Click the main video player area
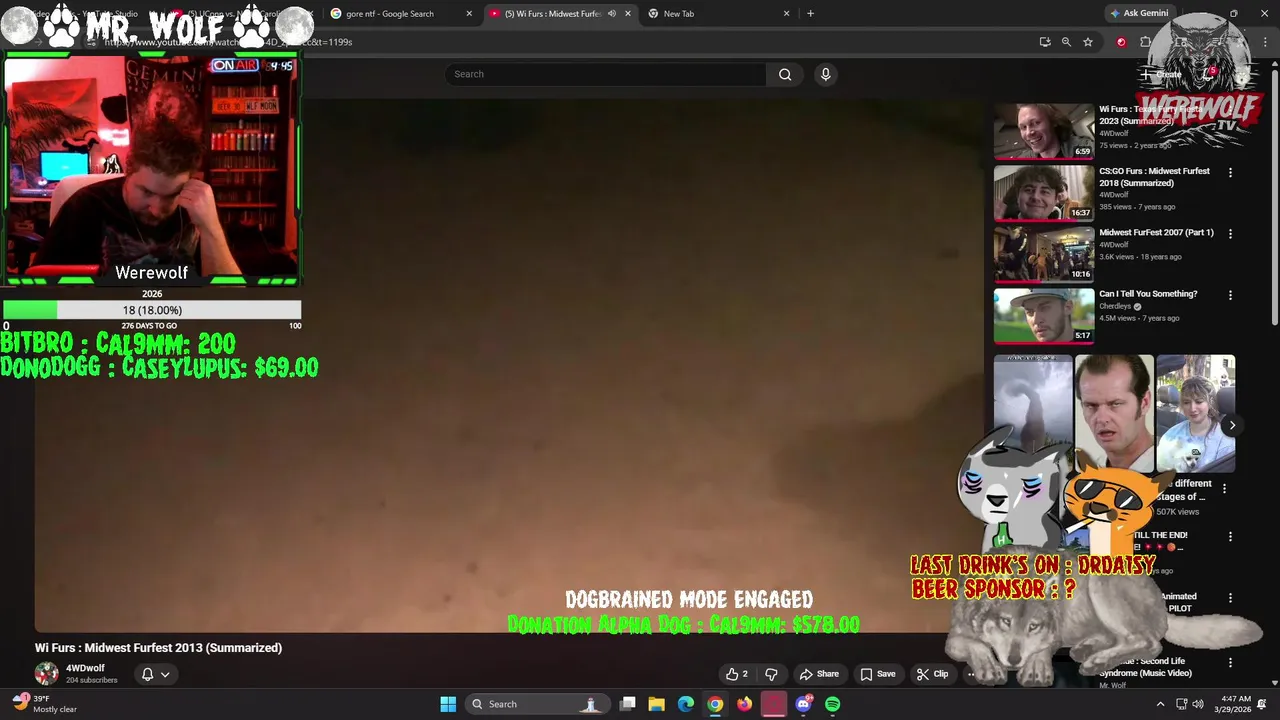1280x720 pixels. click(510, 365)
